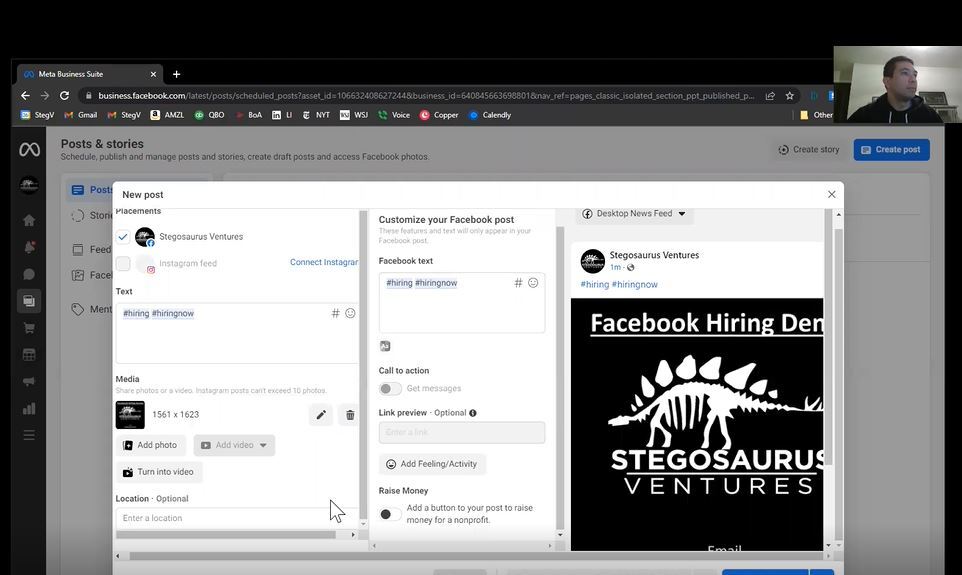The image size is (962, 575).
Task: Open the Desktop News Feed preview dropdown
Action: [x=634, y=214]
